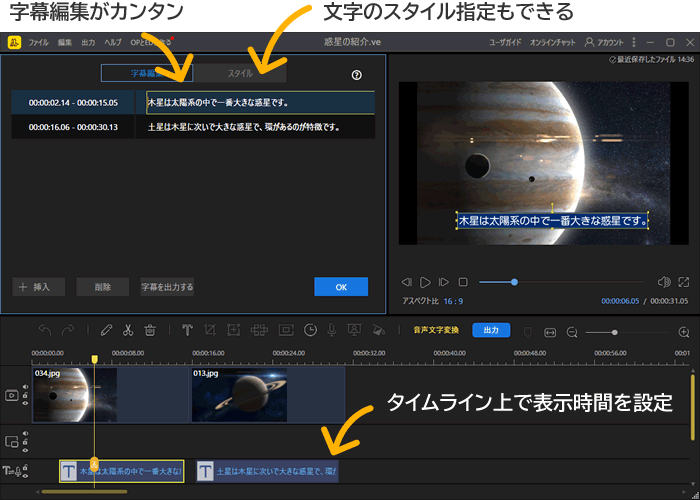Select the text T tool in toolbar
700x500 pixels.
pos(187,330)
